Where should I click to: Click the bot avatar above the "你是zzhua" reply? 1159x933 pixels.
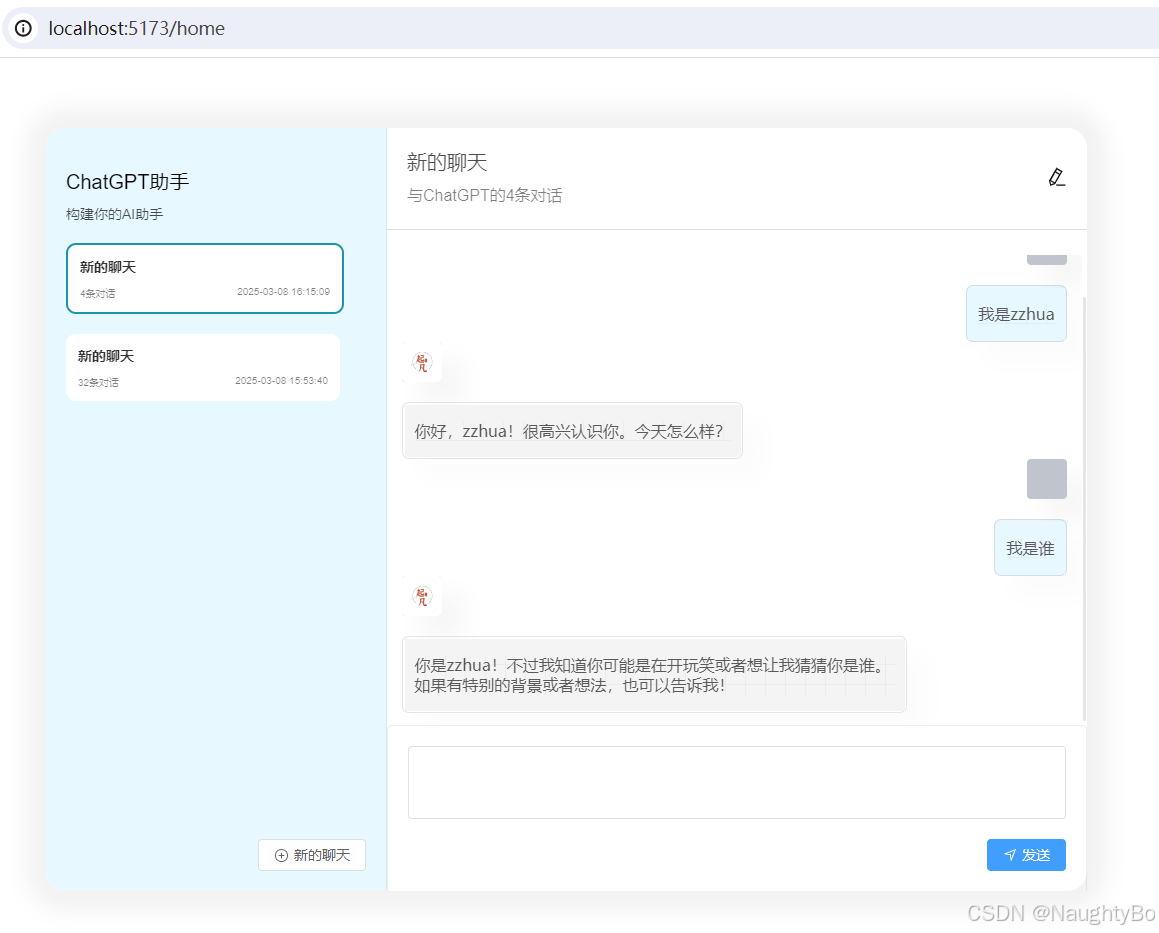[x=422, y=596]
